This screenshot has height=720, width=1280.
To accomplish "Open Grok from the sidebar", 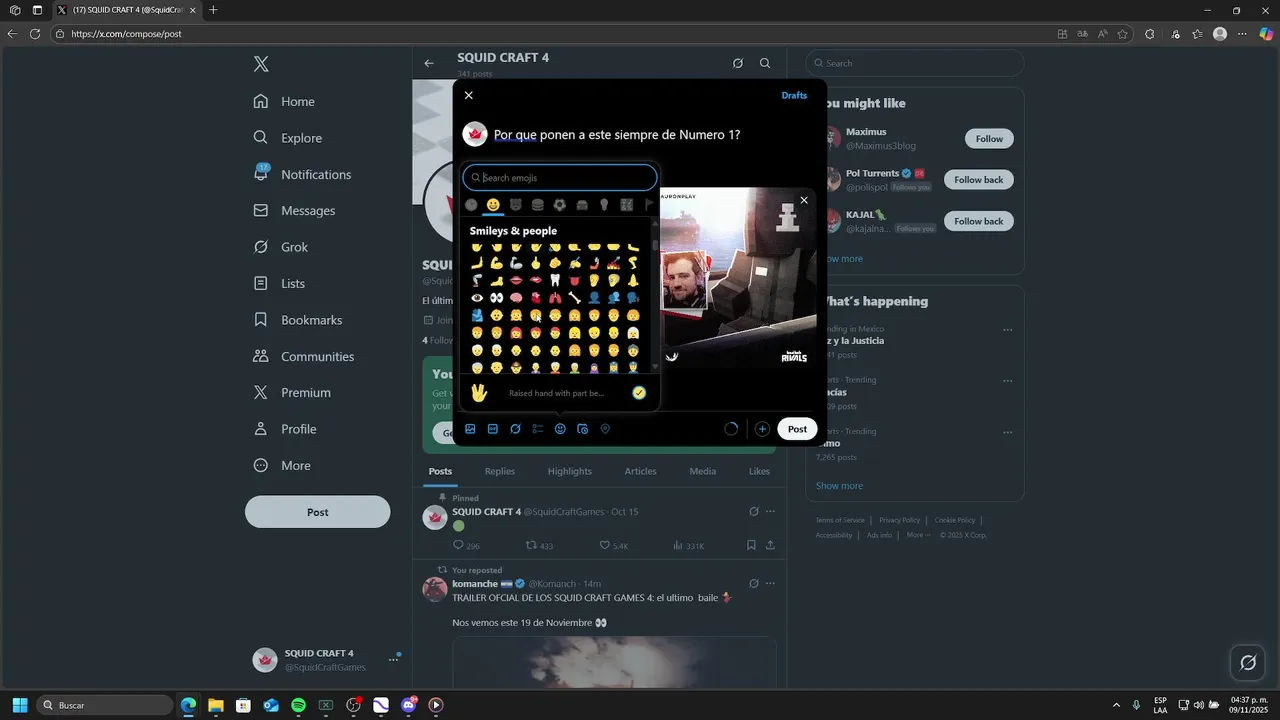I will click(281, 247).
